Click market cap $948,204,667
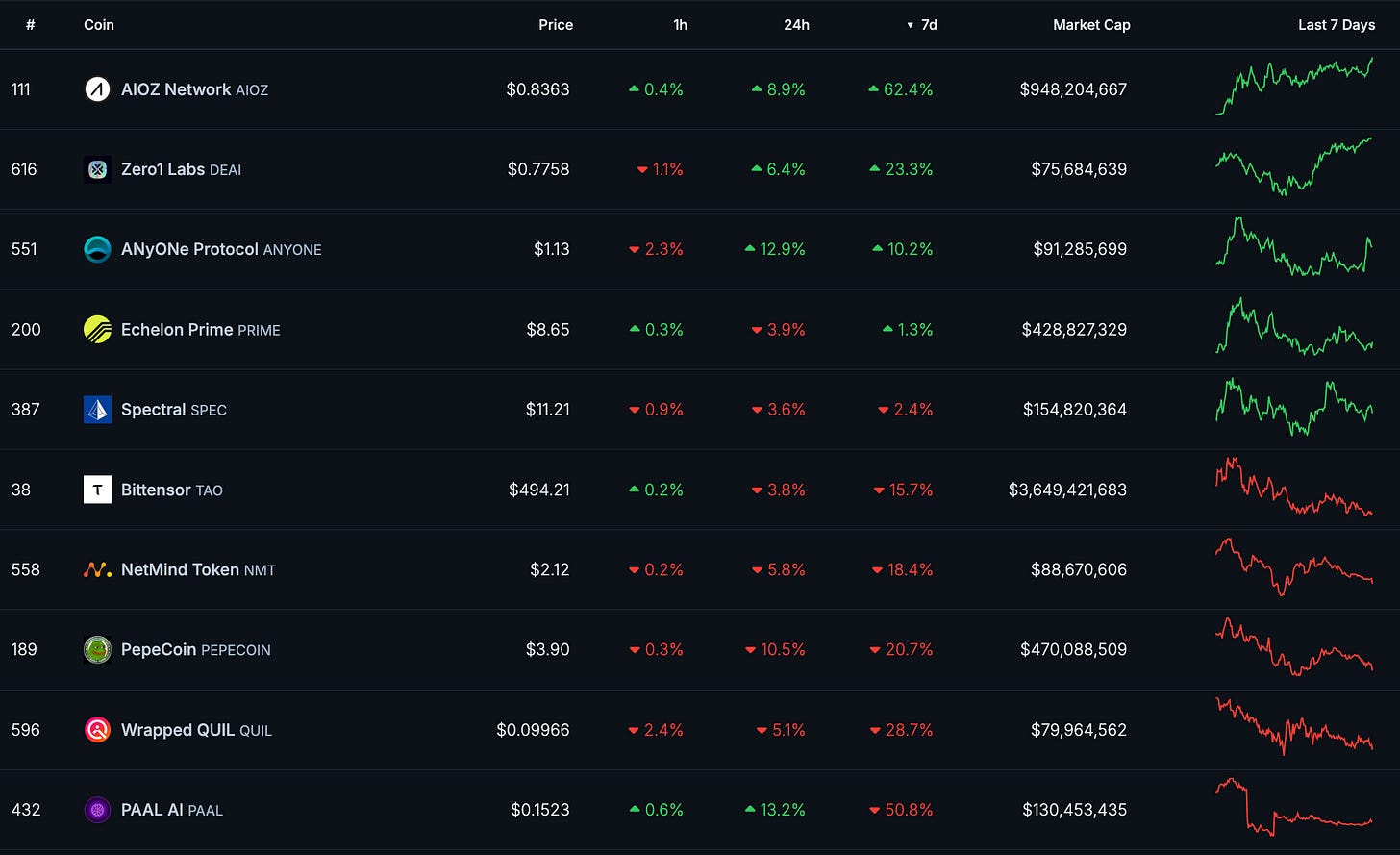Viewport: 1400px width, 855px height. [x=1073, y=89]
